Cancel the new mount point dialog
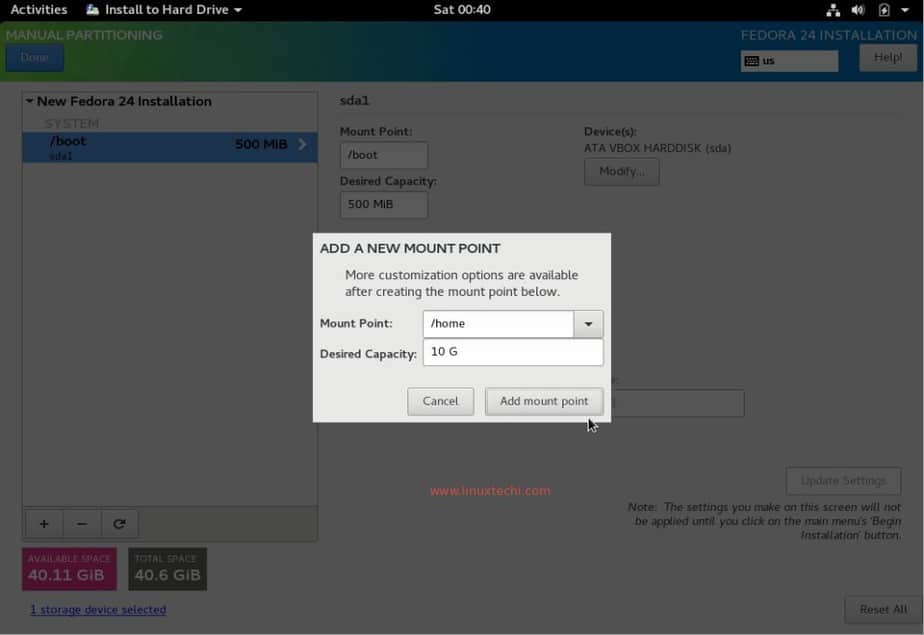Image resolution: width=924 pixels, height=635 pixels. [x=440, y=401]
